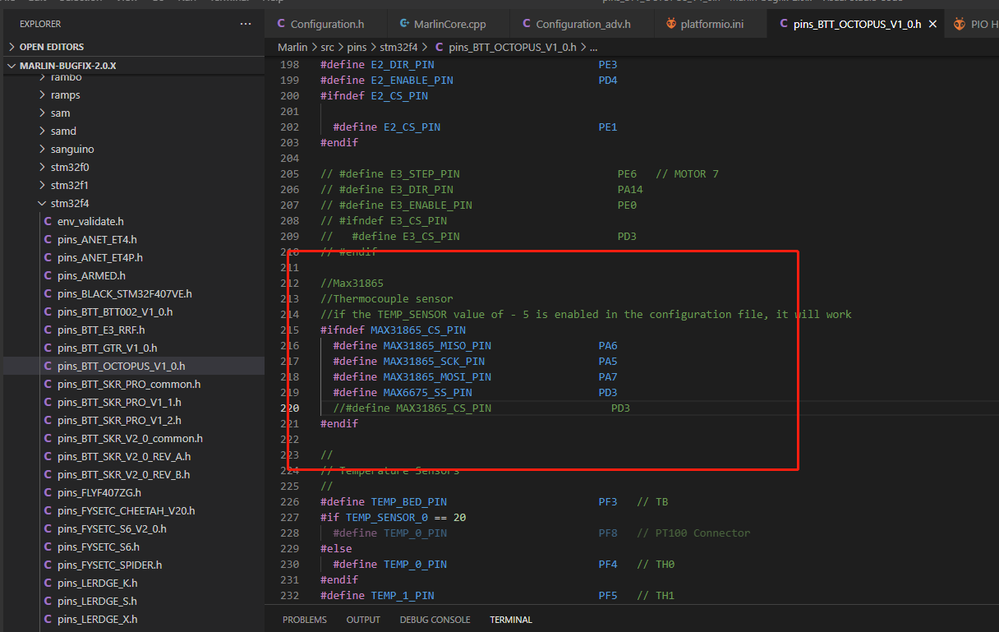
Task: Click the C icon beside pins_FLYF407ZG.h
Action: point(47,492)
